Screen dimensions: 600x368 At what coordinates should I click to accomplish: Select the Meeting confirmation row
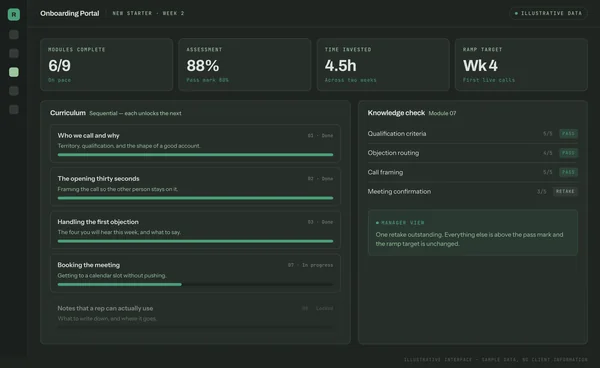tap(473, 191)
